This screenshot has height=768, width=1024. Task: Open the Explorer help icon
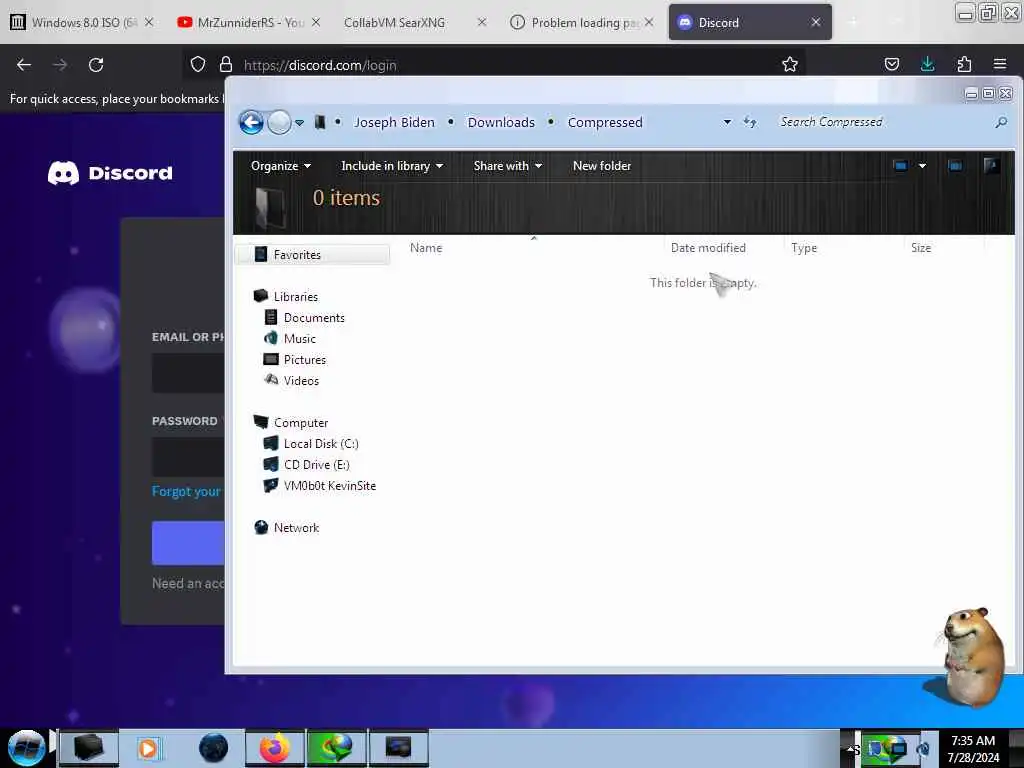point(991,166)
